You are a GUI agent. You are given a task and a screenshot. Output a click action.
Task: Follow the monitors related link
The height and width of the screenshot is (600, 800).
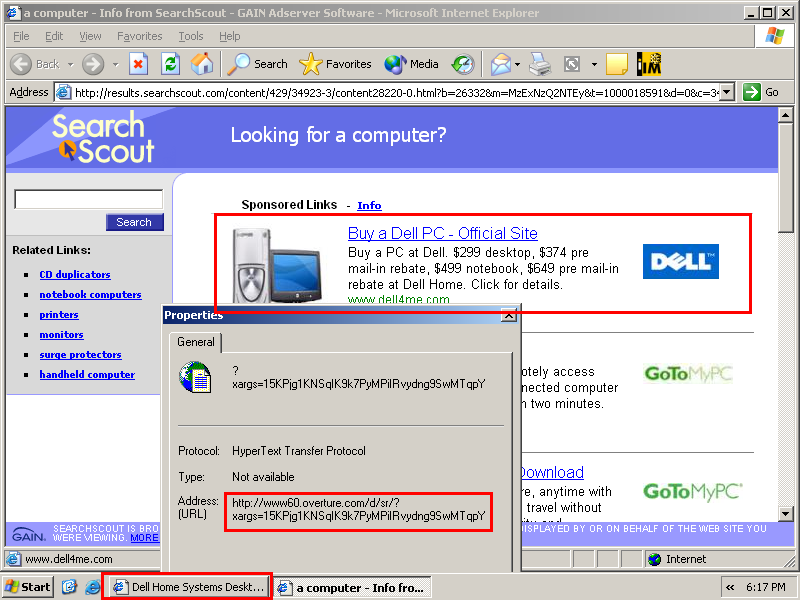[61, 335]
